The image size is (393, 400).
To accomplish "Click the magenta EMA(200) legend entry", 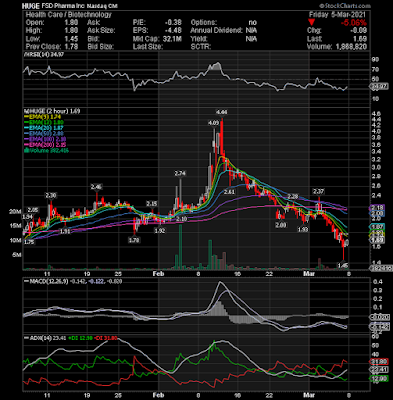I will tap(45, 145).
